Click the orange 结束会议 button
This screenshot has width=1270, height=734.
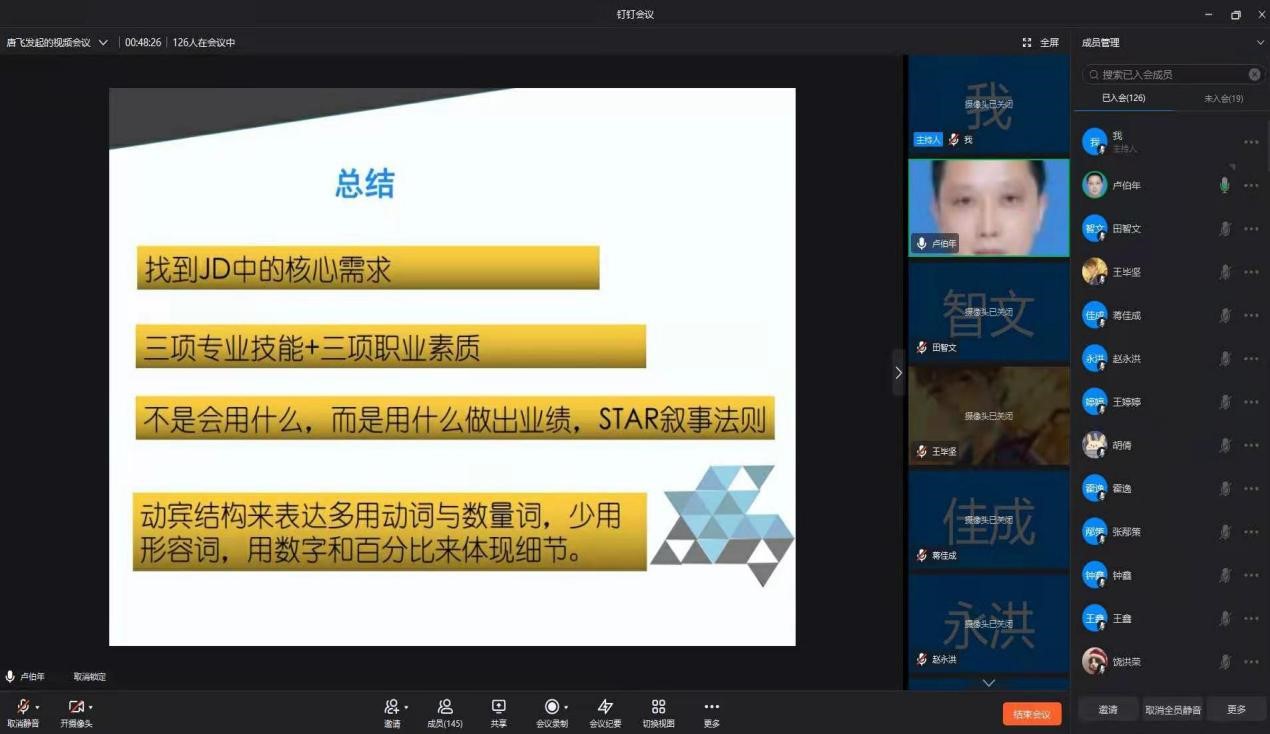[x=1031, y=714]
